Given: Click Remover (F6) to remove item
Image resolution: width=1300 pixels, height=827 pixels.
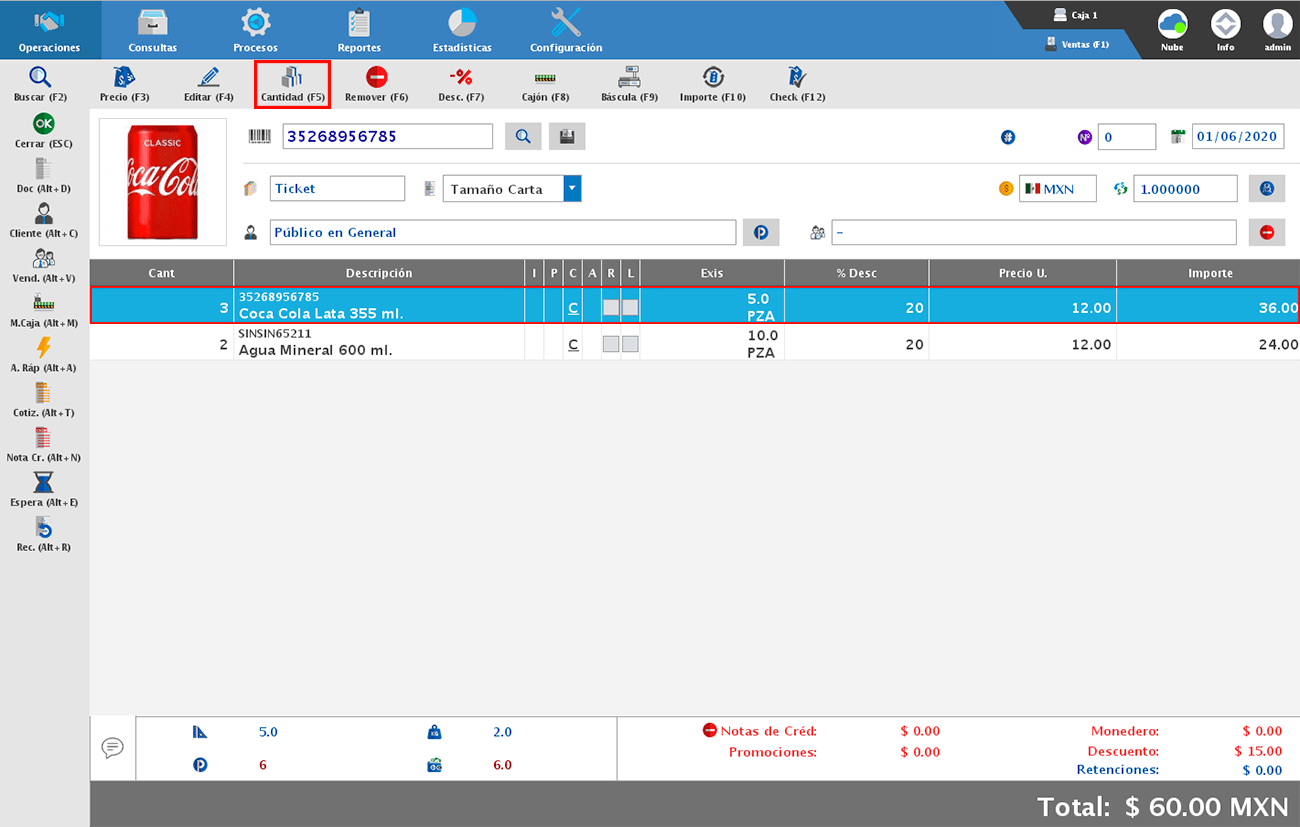Looking at the screenshot, I should tap(376, 78).
